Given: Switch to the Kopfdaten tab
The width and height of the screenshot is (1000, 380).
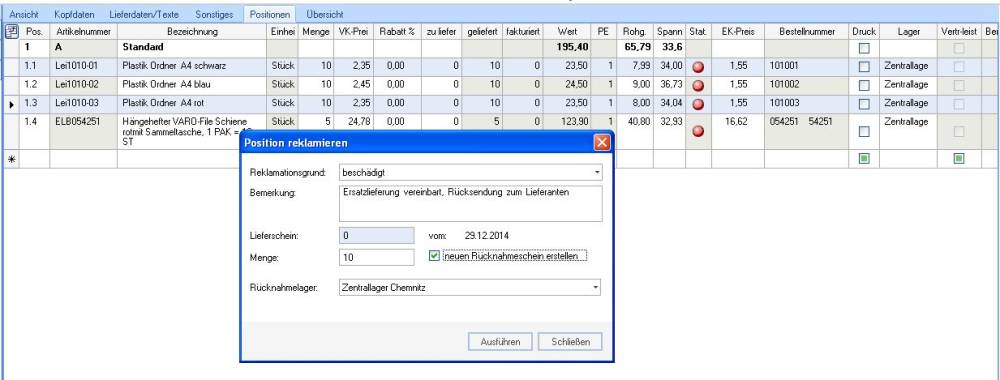Looking at the screenshot, I should (x=75, y=14).
